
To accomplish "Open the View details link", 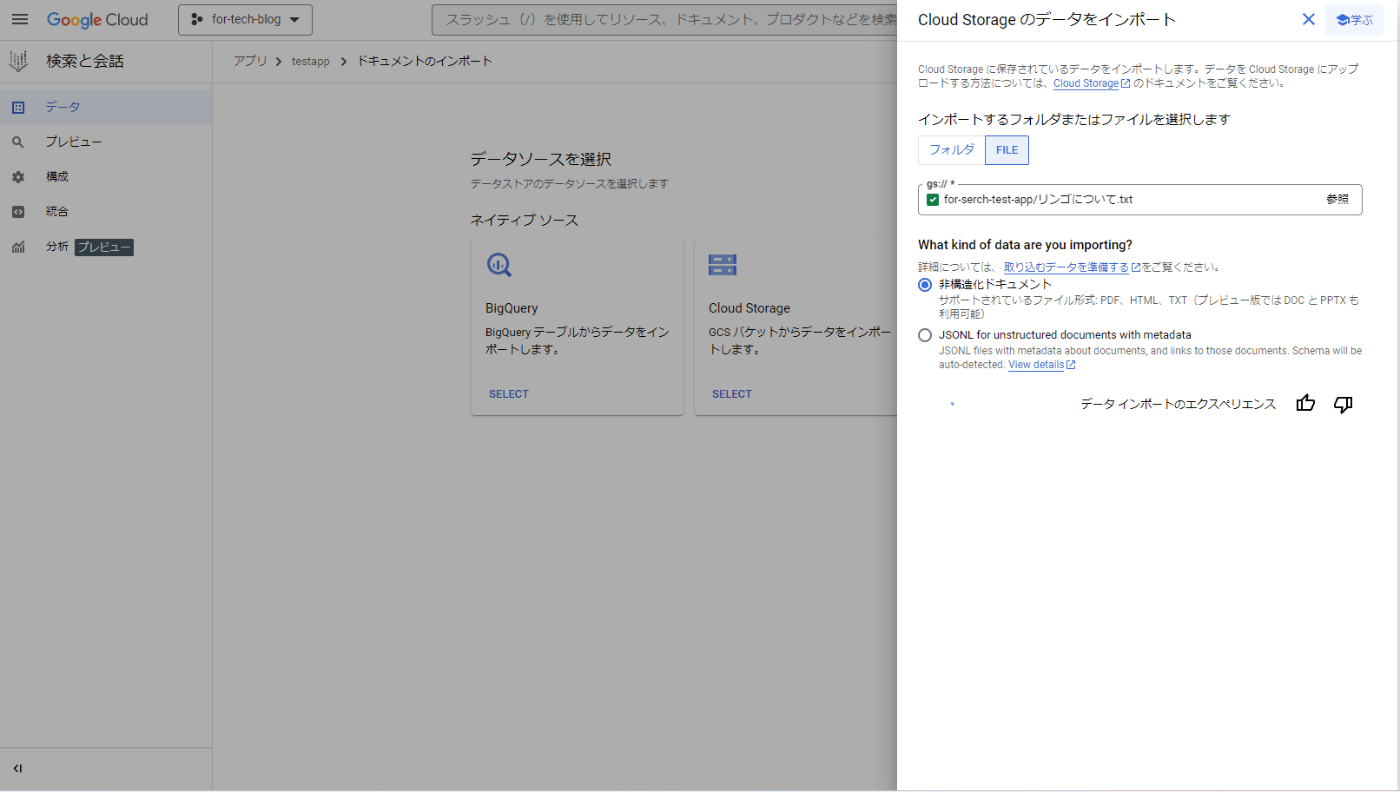I will (x=1042, y=365).
